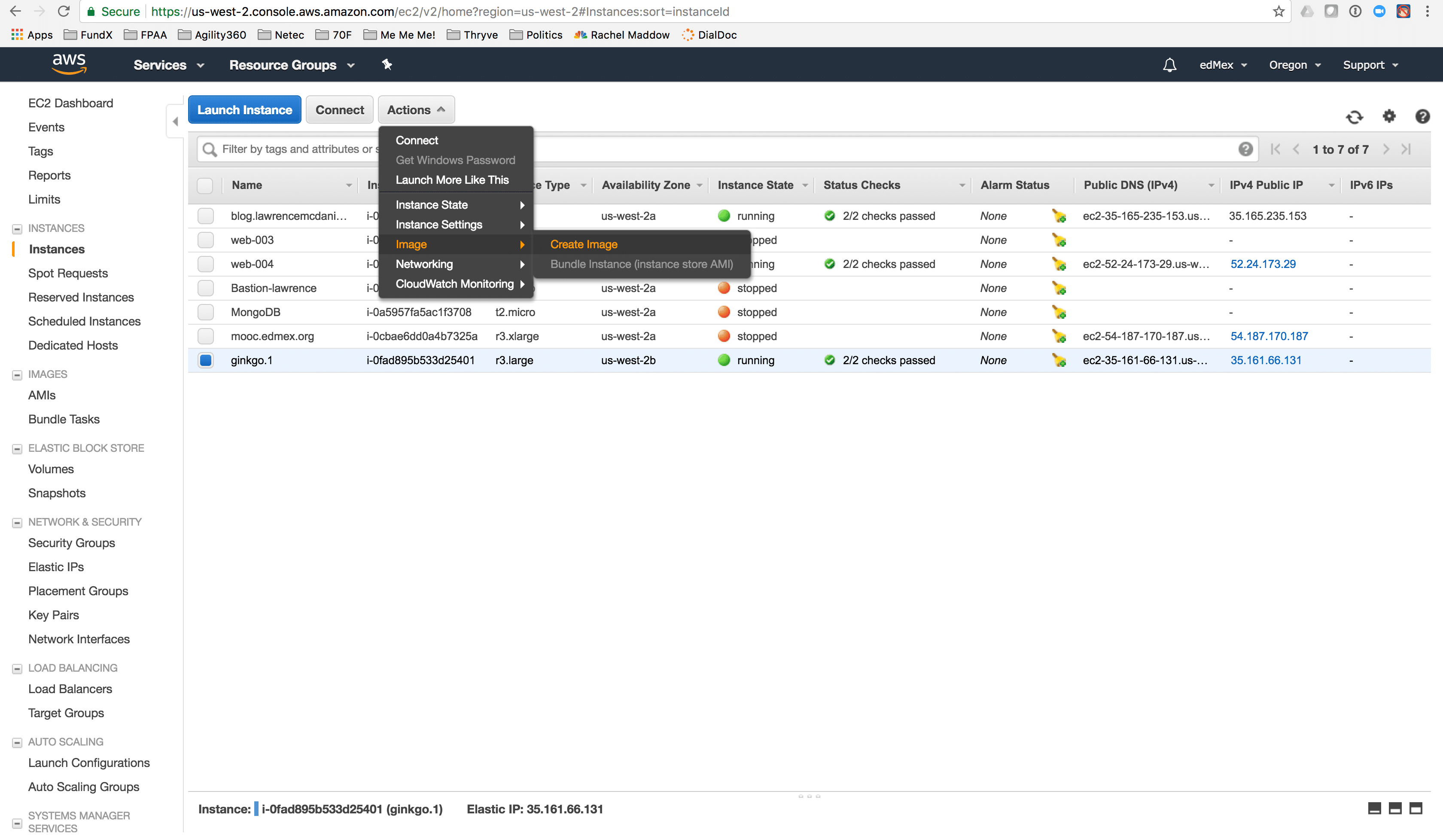This screenshot has height=840, width=1443.
Task: Deselect the ginkgo.1 instance checkbox
Action: (x=206, y=361)
